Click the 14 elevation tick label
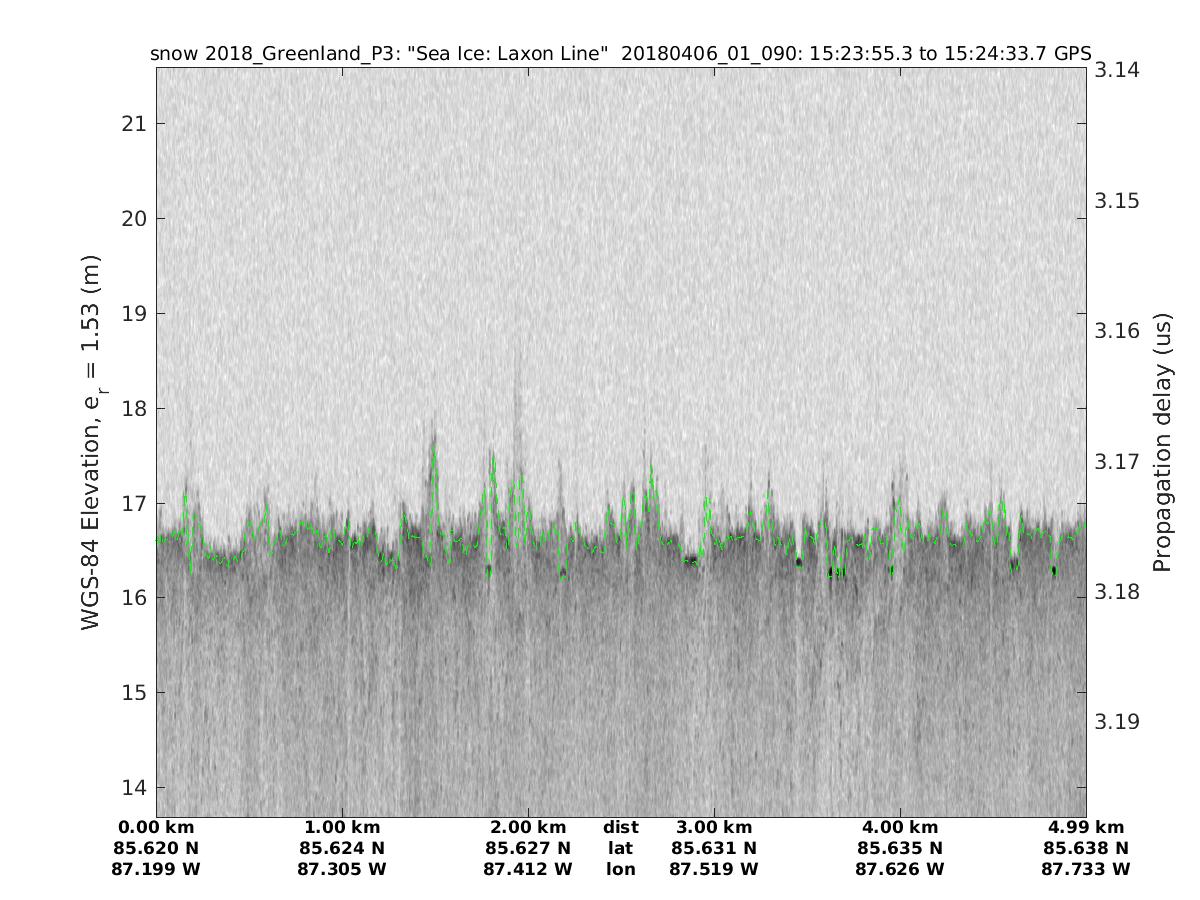Image resolution: width=1200 pixels, height=900 pixels. point(134,787)
